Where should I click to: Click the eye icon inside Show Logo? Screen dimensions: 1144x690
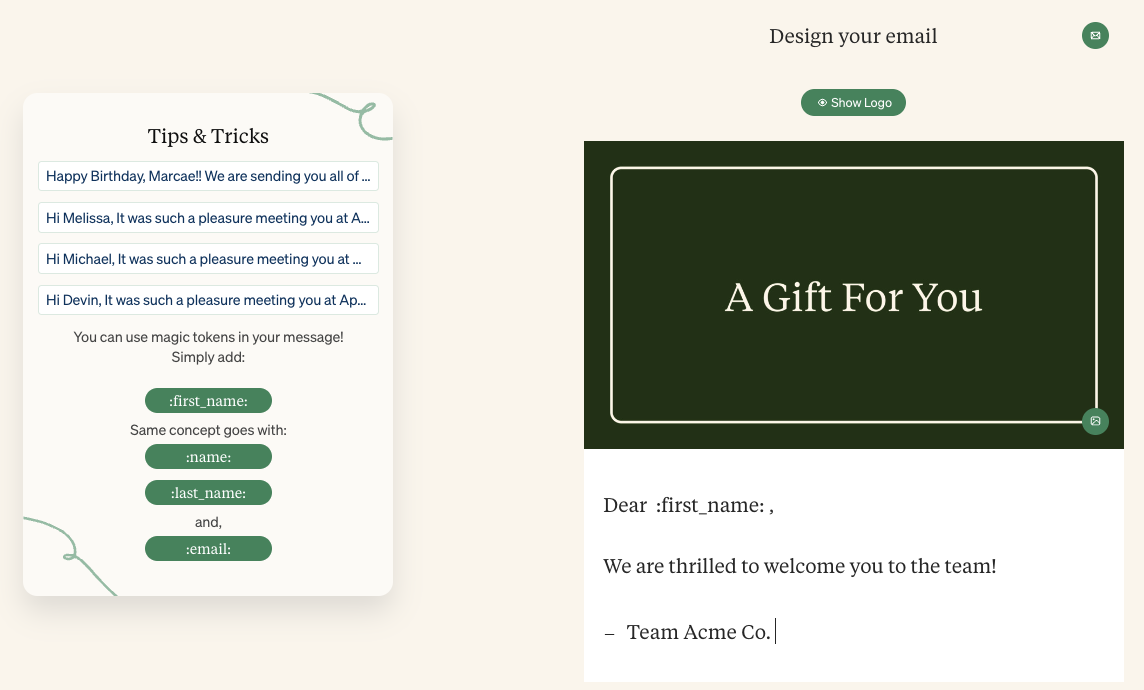coord(822,102)
